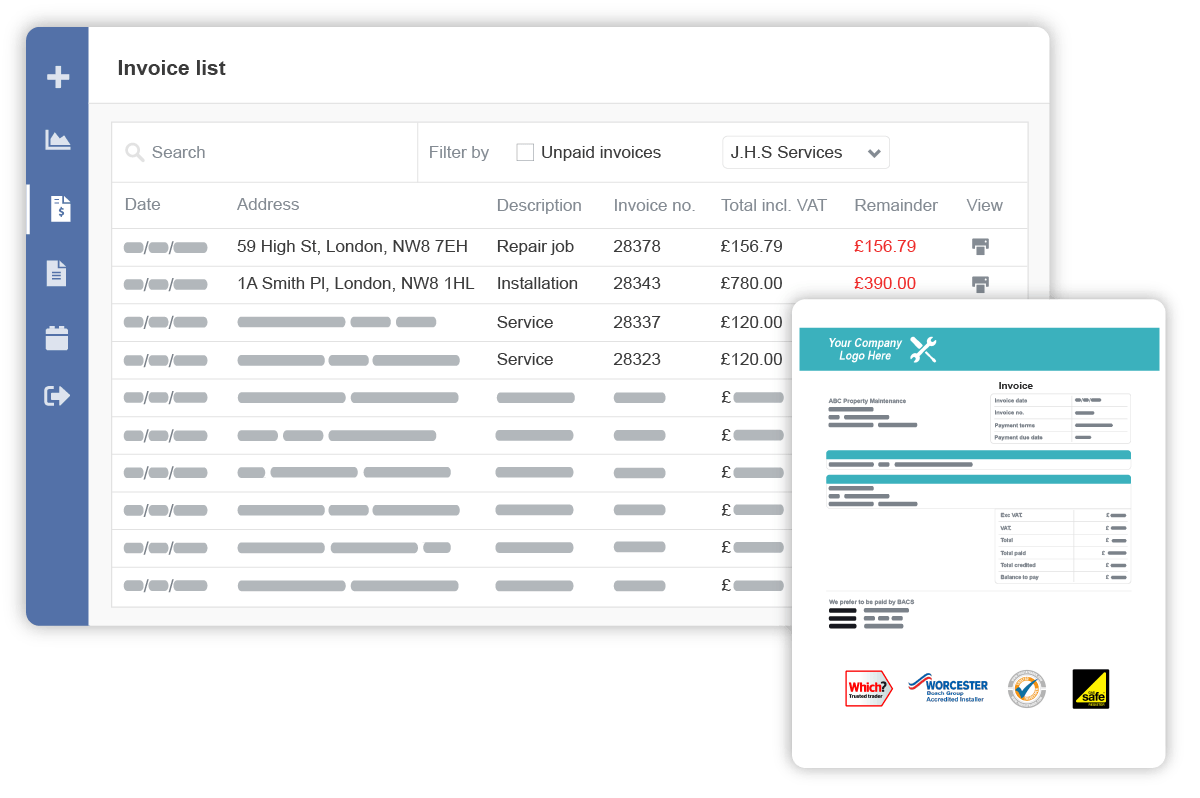
Task: Click the Which? Trusted Trader badge
Action: pos(866,688)
